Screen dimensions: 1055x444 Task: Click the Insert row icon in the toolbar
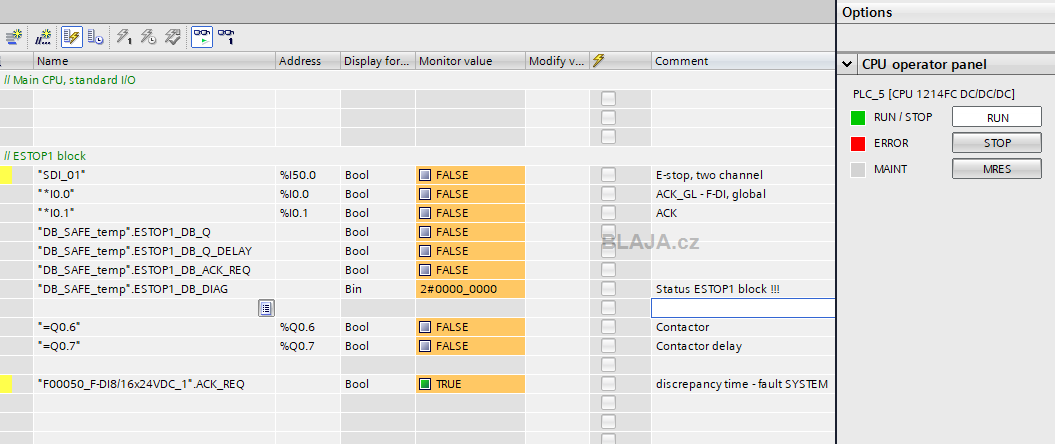click(x=13, y=37)
